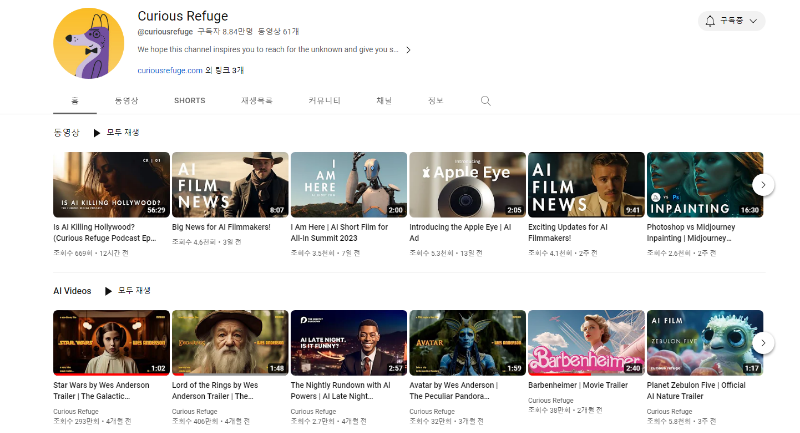The image size is (800, 433).
Task: Open the Barbenheimer thumbnail
Action: 586,343
